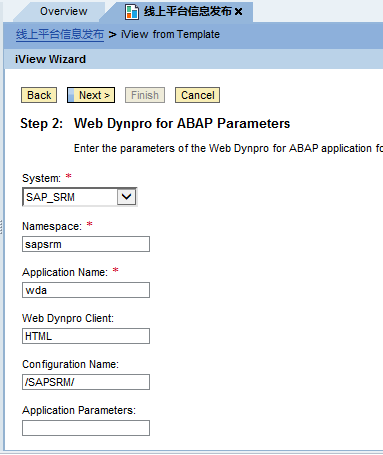The height and width of the screenshot is (455, 383).
Task: Click the Configuration Name /SAPSRM/ field
Action: [x=86, y=382]
